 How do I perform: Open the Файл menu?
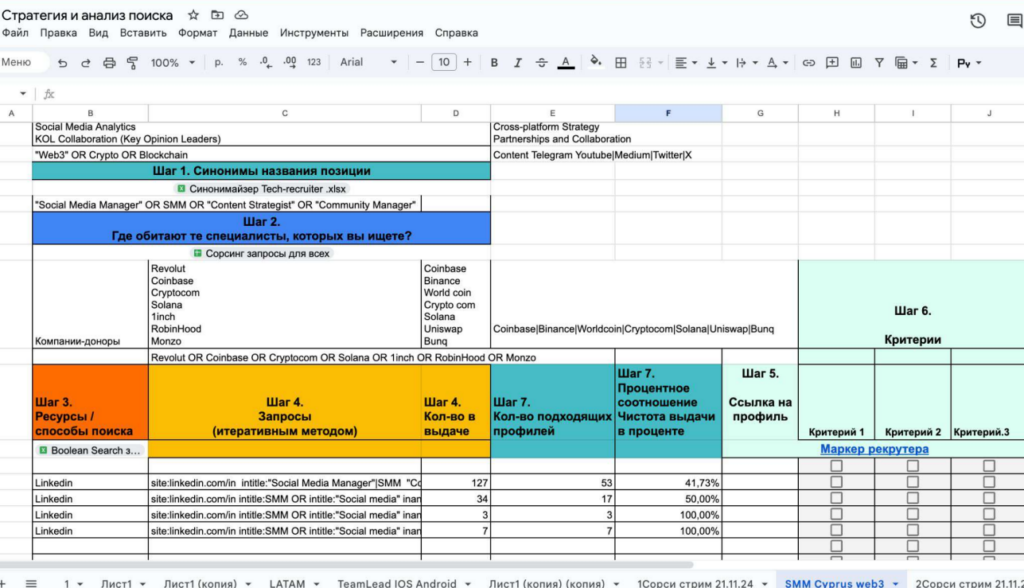tap(15, 33)
